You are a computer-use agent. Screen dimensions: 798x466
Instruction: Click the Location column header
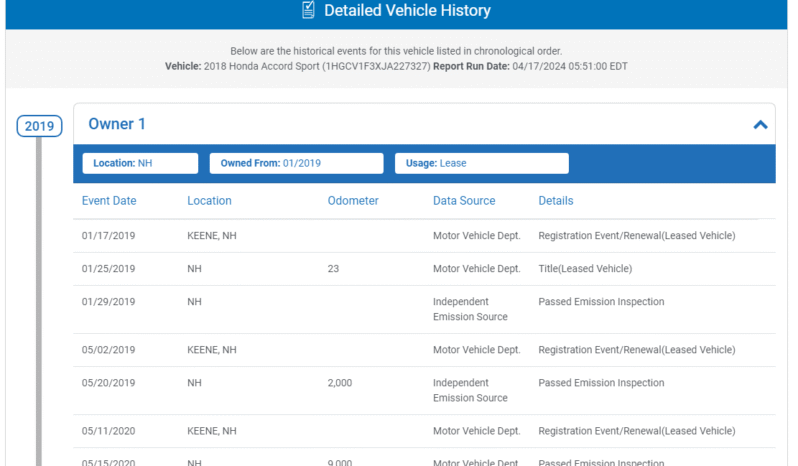(209, 201)
